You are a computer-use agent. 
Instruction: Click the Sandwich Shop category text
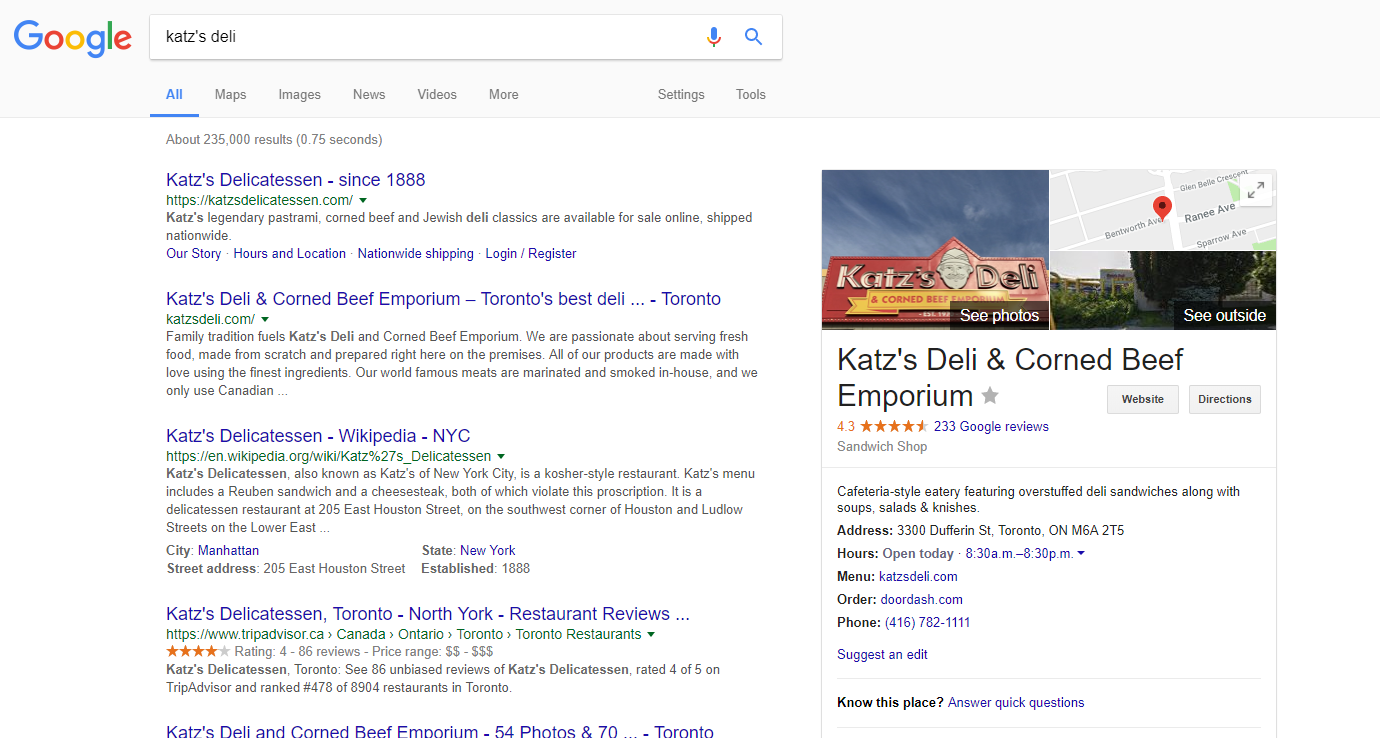point(882,447)
